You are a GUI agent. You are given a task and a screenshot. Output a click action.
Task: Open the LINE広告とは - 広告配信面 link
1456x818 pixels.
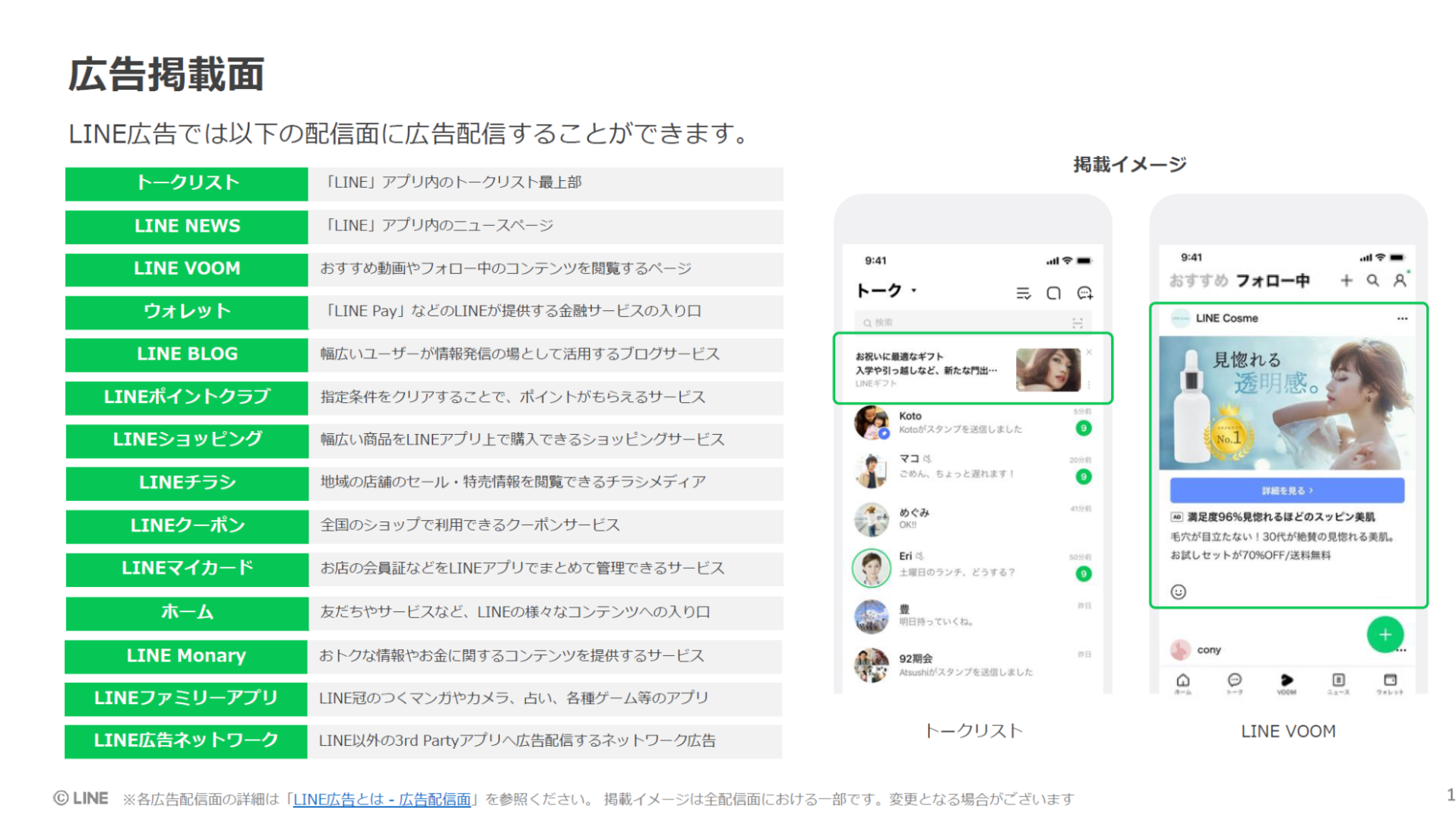(381, 799)
